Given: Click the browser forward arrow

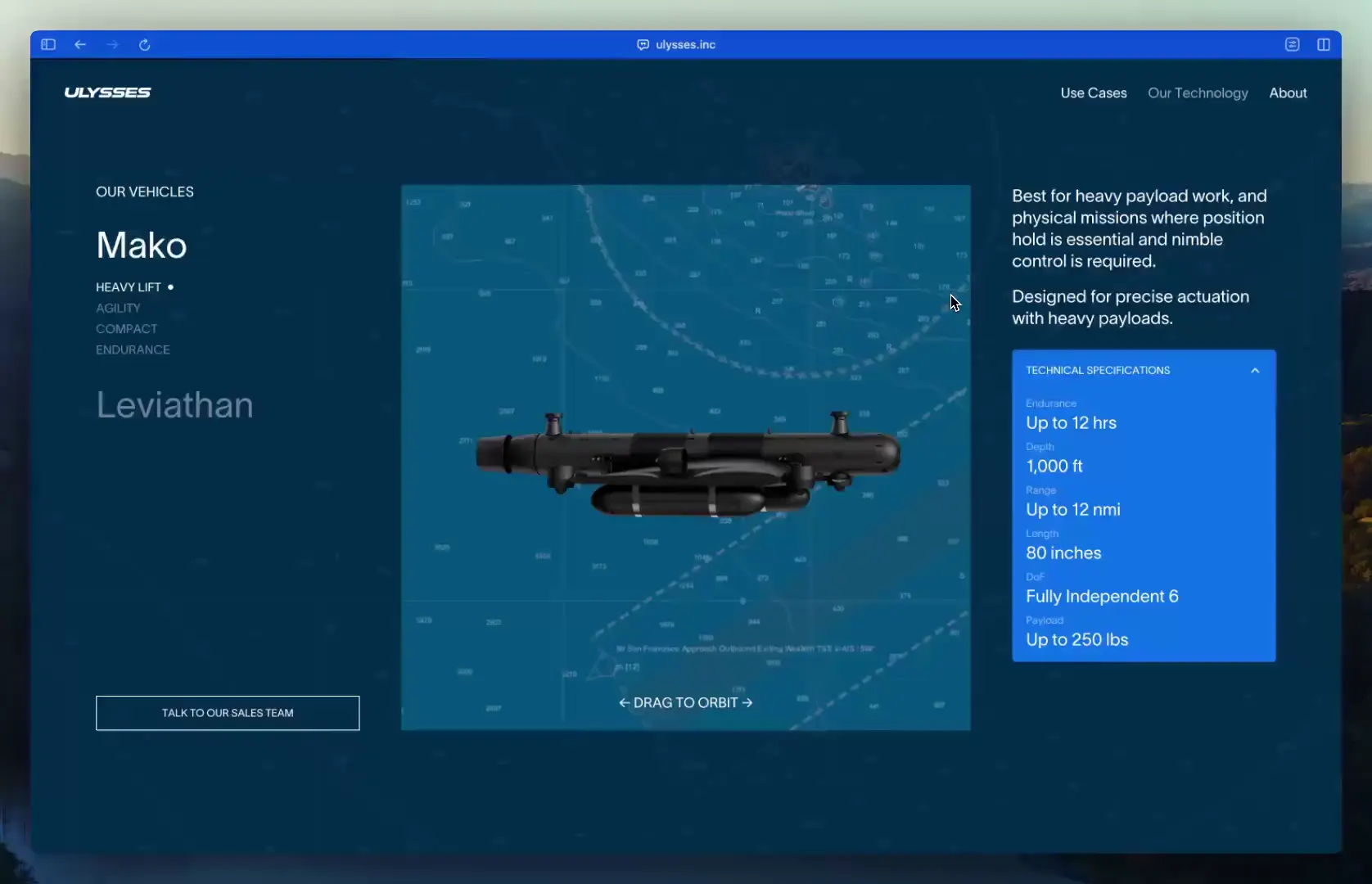Looking at the screenshot, I should [x=112, y=45].
